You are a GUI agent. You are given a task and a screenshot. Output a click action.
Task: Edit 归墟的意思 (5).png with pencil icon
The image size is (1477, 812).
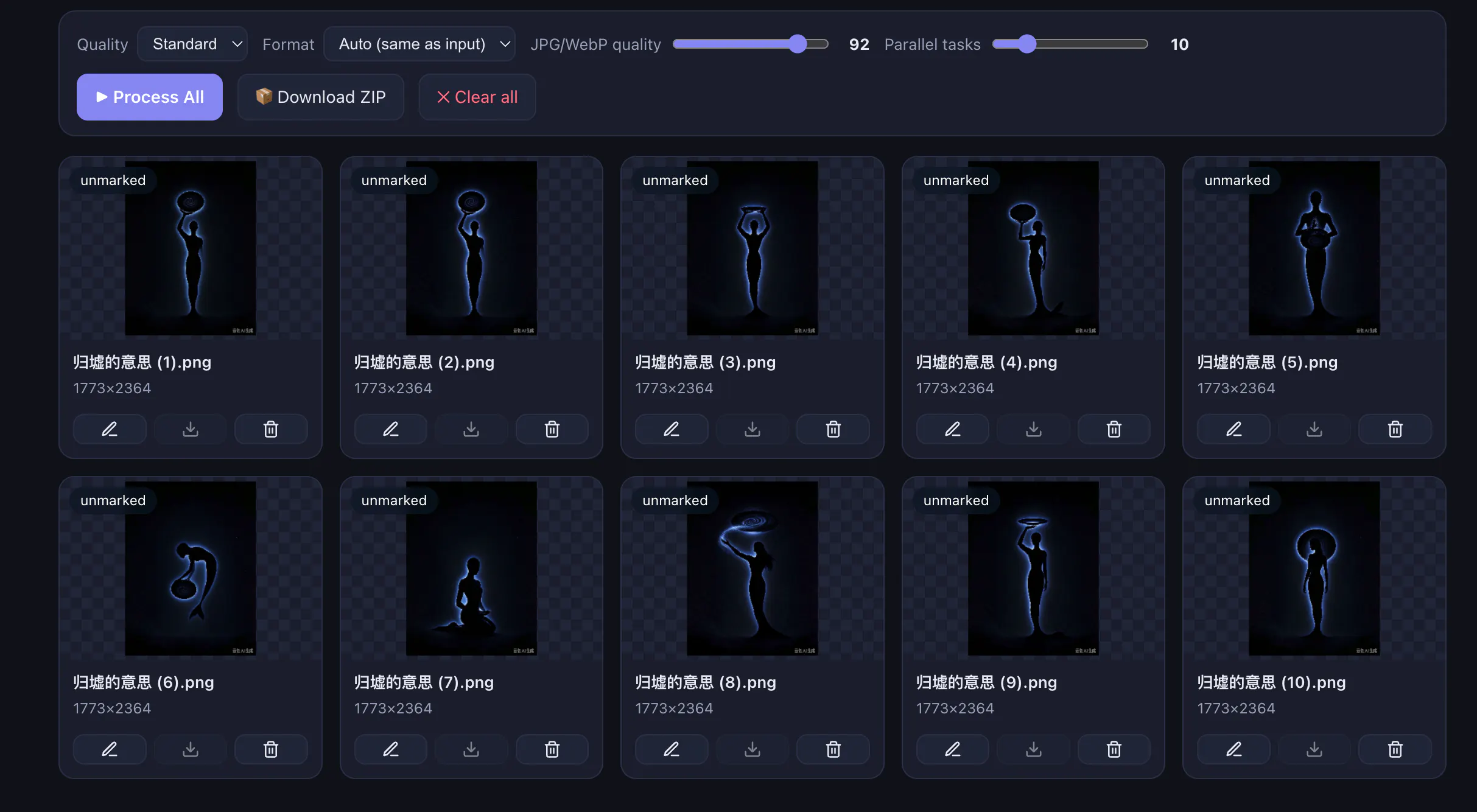pyautogui.click(x=1234, y=429)
